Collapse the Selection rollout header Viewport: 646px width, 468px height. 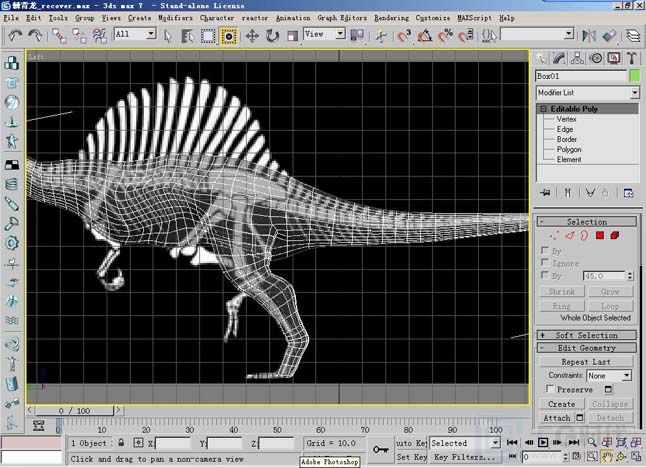(x=587, y=222)
